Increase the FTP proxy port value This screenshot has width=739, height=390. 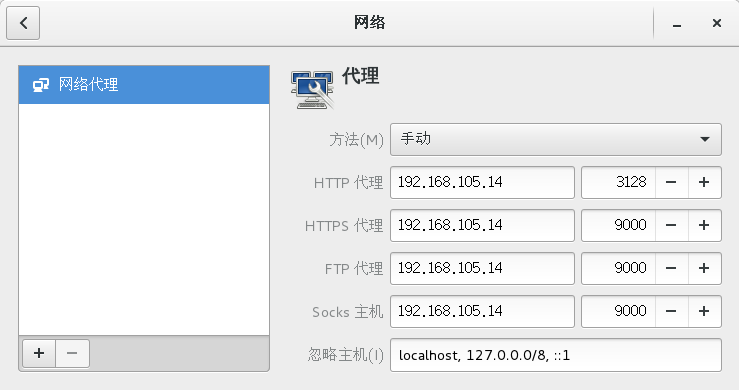point(704,268)
